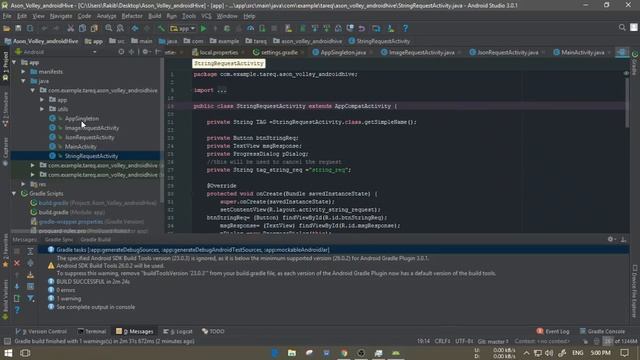
Task: Select AppSingleton in the project tree
Action: point(82,118)
